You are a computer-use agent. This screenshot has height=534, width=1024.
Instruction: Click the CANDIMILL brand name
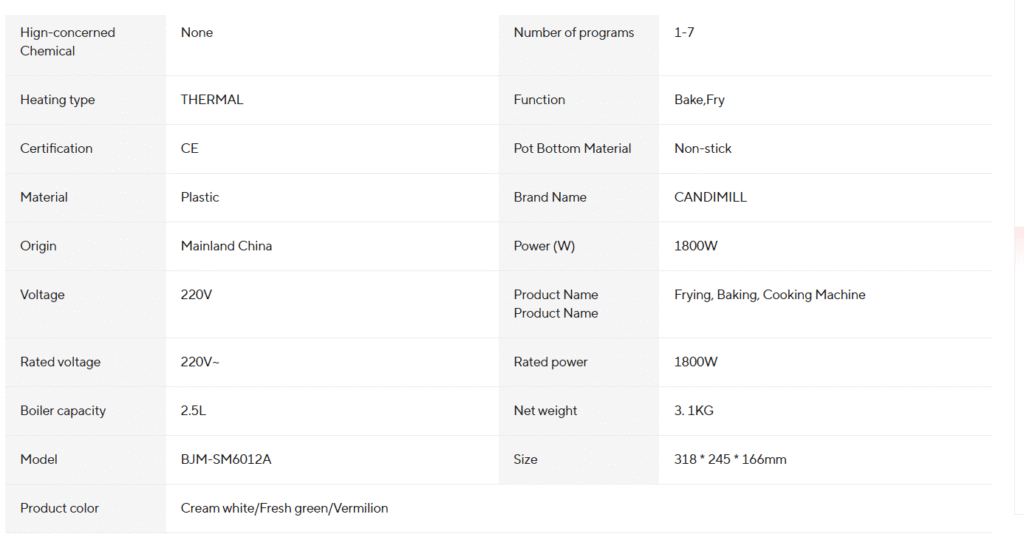pyautogui.click(x=710, y=197)
